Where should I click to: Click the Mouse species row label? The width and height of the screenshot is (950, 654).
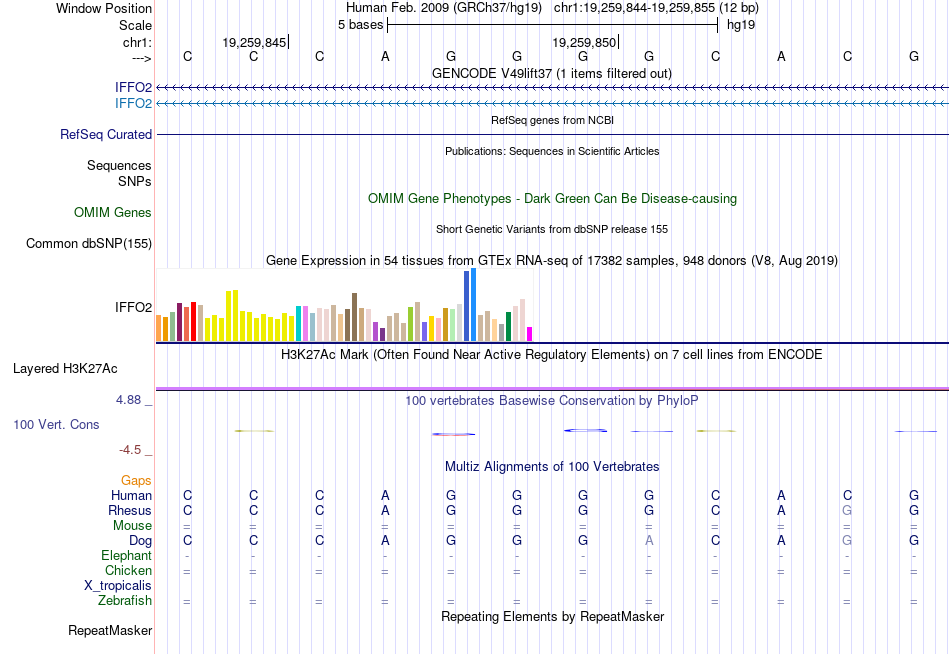[132, 526]
